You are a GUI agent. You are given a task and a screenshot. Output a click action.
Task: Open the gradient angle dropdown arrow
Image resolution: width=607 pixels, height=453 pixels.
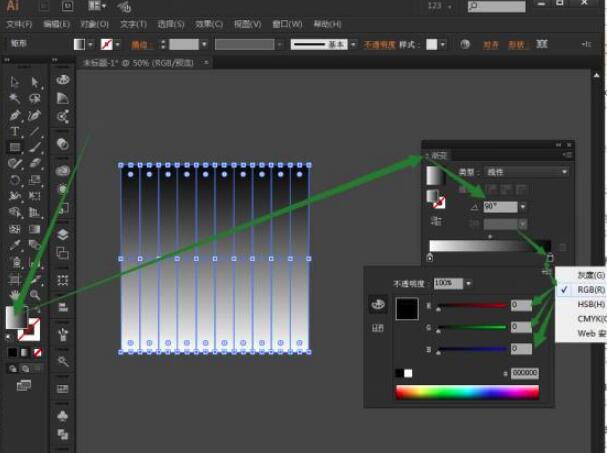point(524,207)
